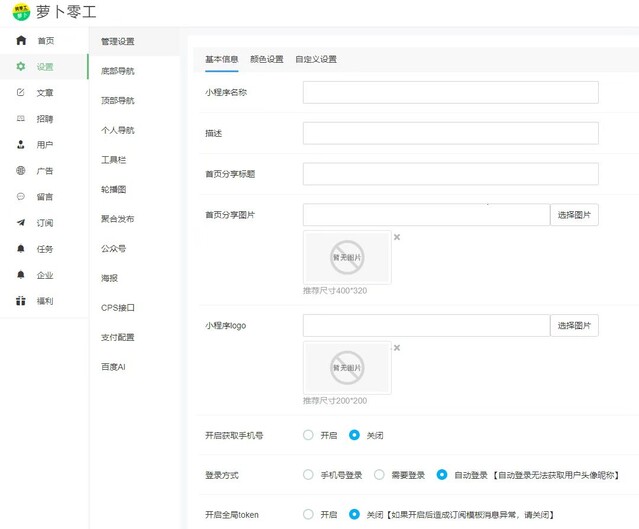Remove the 首页分享图片 placeholder image
Image resolution: width=639 pixels, height=529 pixels.
397,237
